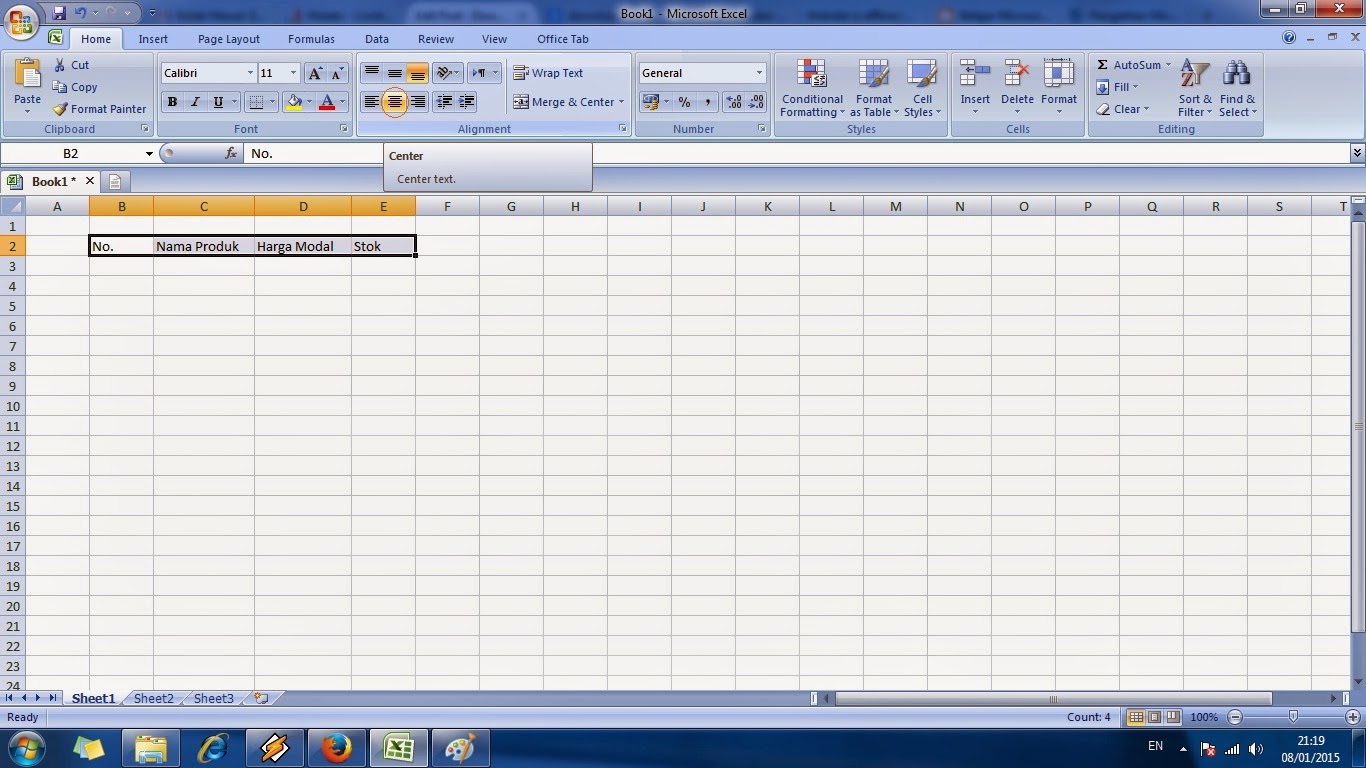Save workbook from Quick Access toolbar
1366x768 pixels.
pos(59,13)
